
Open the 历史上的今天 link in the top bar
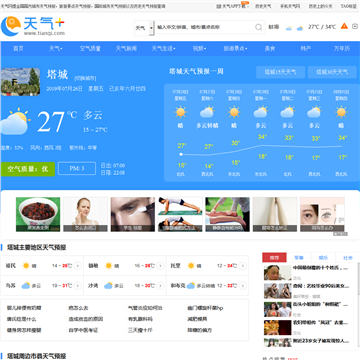pyautogui.click(x=320, y=6)
